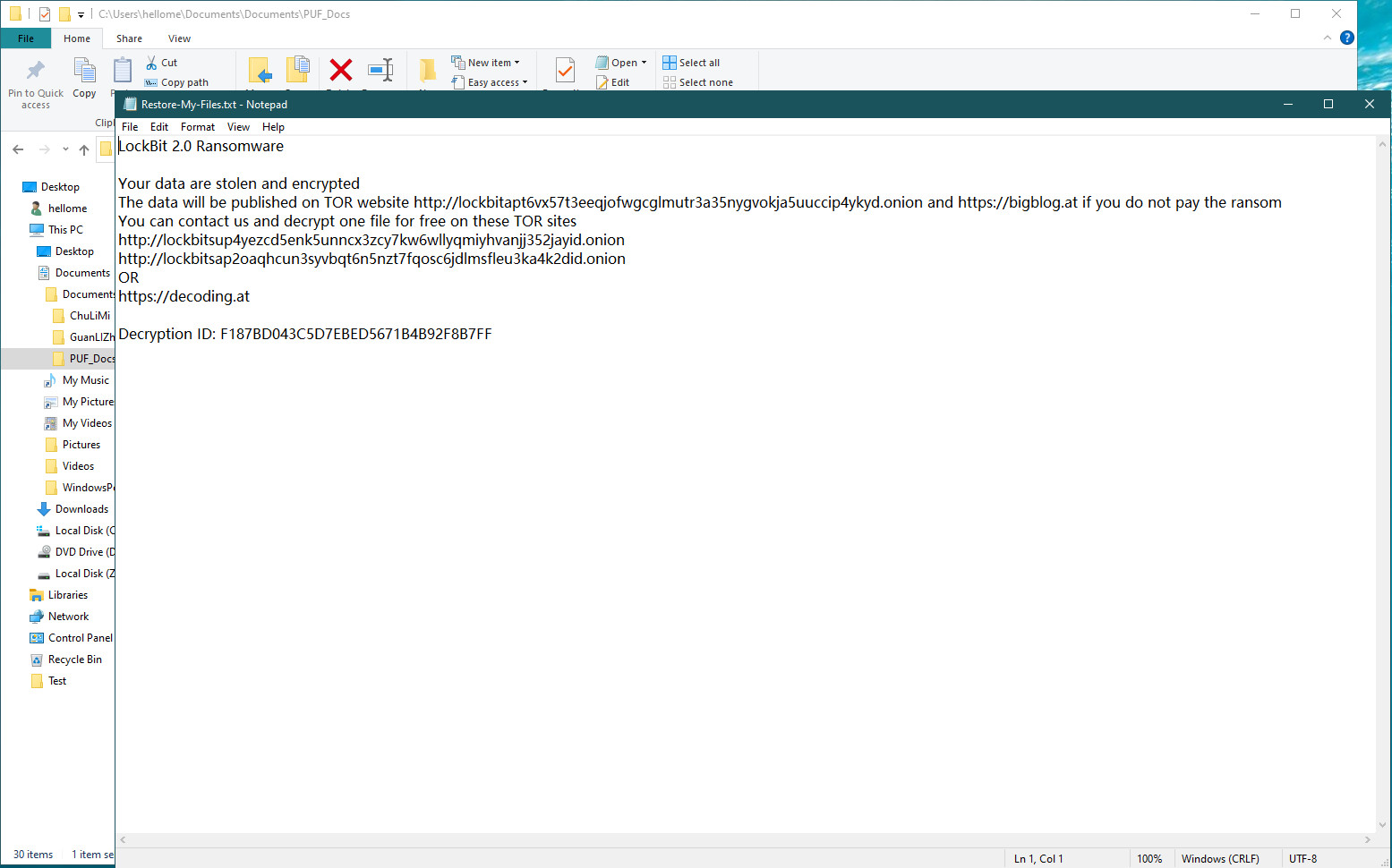Open the New item dropdown
Screen dimensions: 1392x868
pyautogui.click(x=486, y=63)
